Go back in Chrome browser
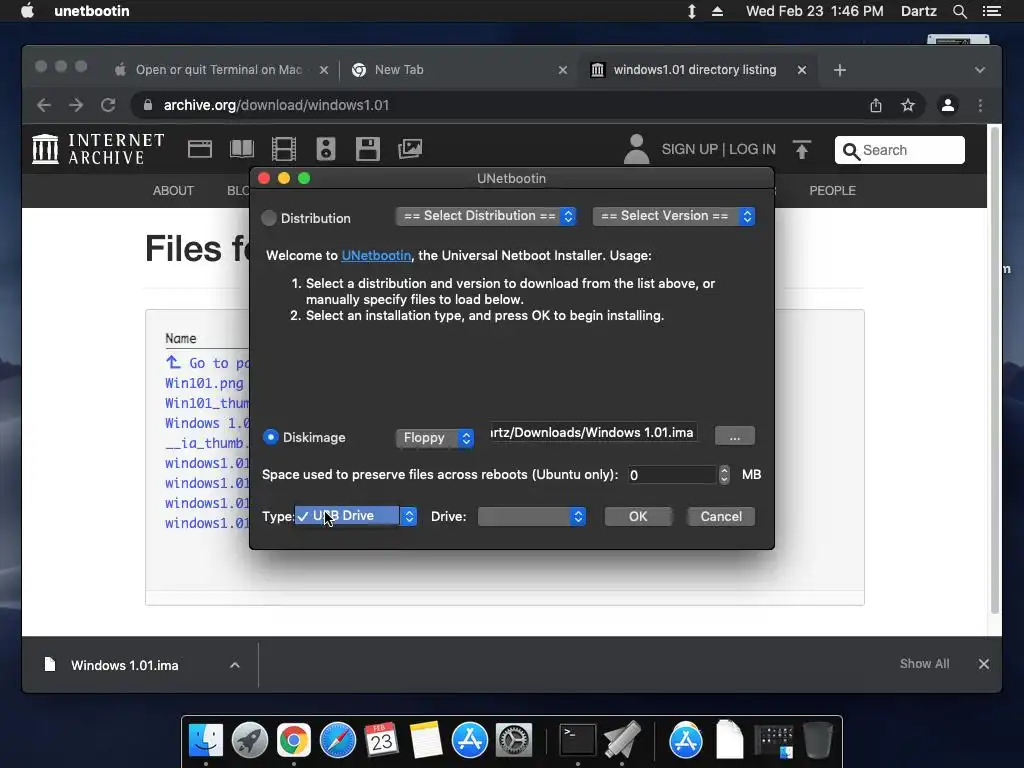The height and width of the screenshot is (768, 1024). coord(44,105)
